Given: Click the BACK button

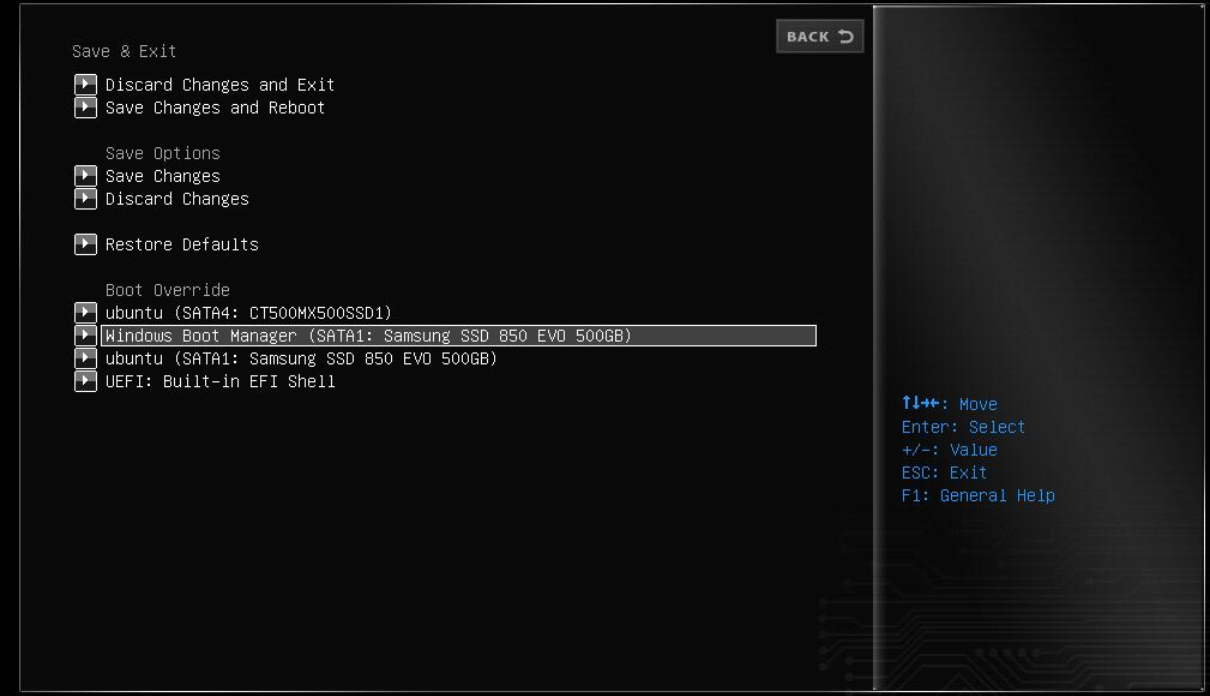Looking at the screenshot, I should pyautogui.click(x=819, y=37).
